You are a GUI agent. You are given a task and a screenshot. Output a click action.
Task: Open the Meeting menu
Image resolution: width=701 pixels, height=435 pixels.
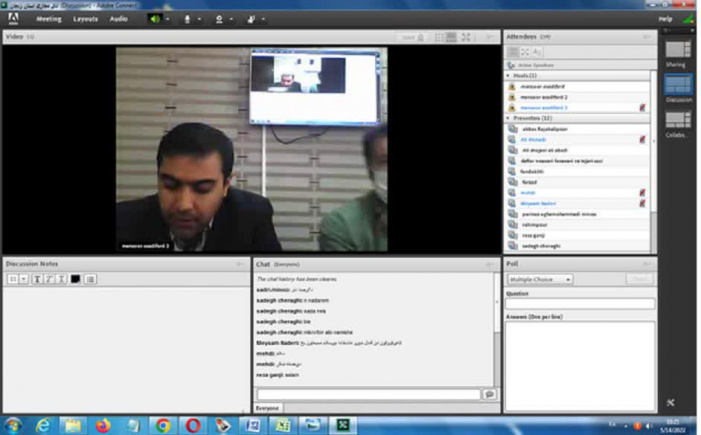tap(48, 18)
